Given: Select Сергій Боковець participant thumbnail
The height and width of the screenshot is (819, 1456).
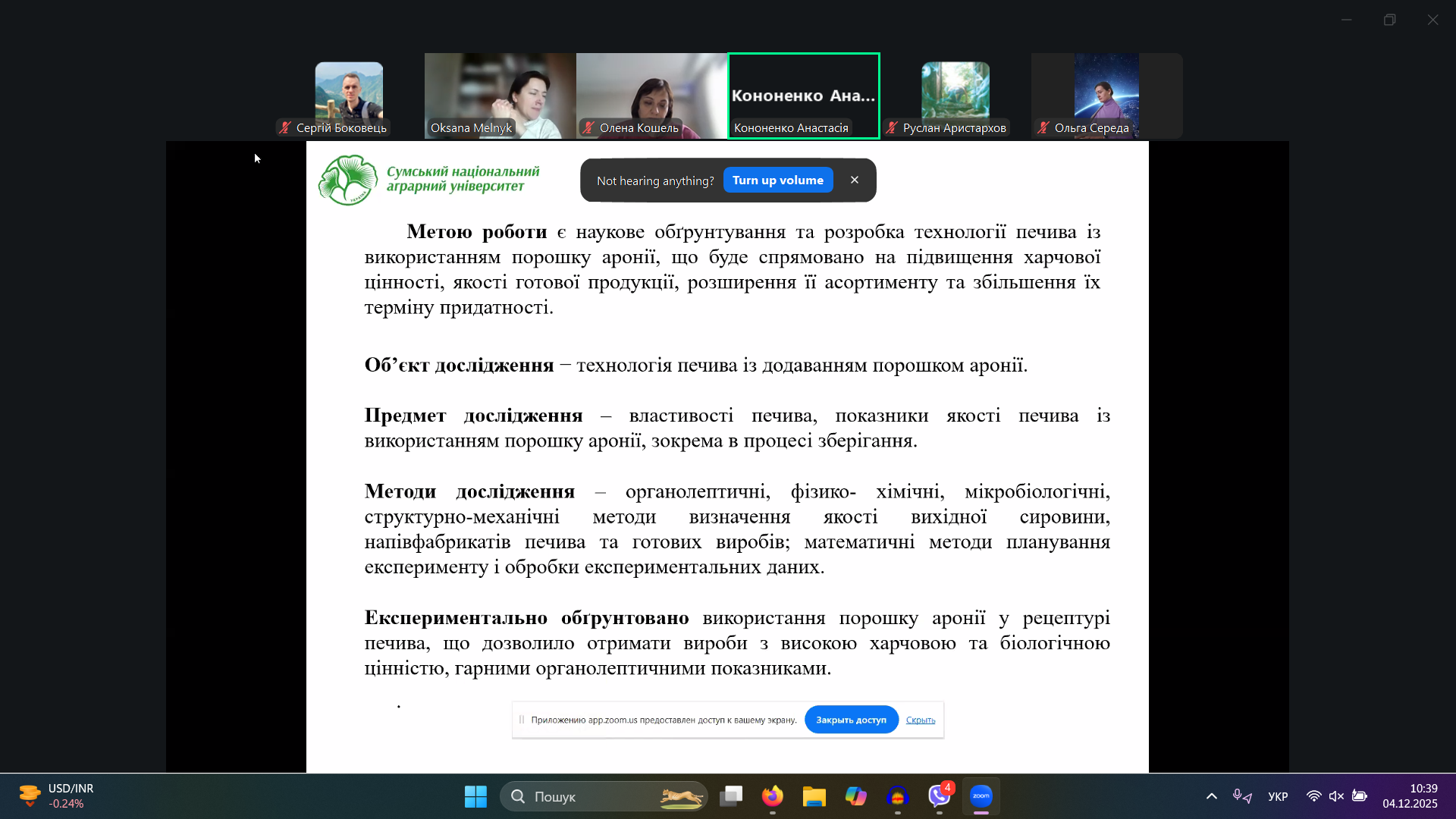Looking at the screenshot, I should tap(349, 96).
